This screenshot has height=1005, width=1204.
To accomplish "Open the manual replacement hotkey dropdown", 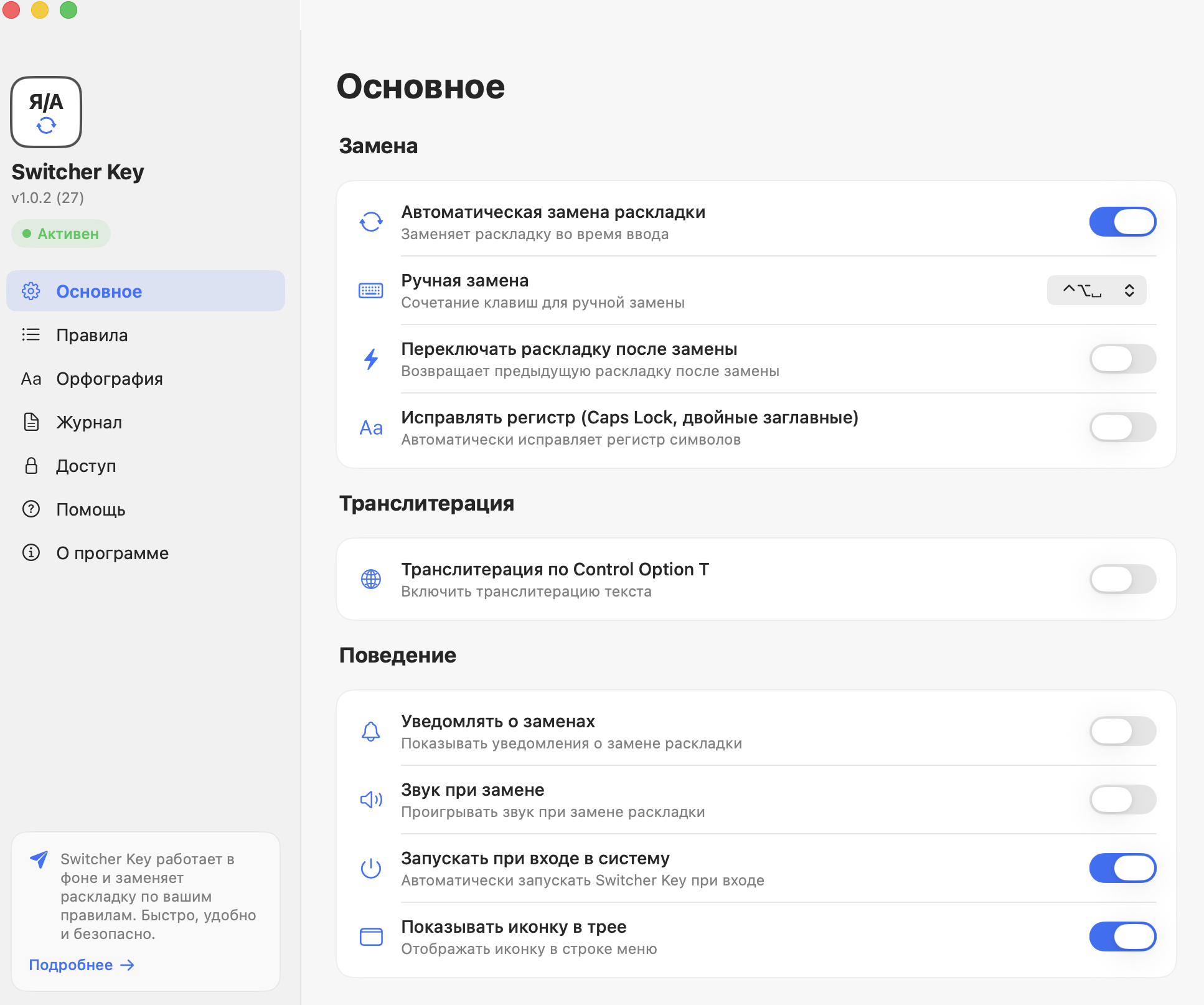I will coord(1096,290).
